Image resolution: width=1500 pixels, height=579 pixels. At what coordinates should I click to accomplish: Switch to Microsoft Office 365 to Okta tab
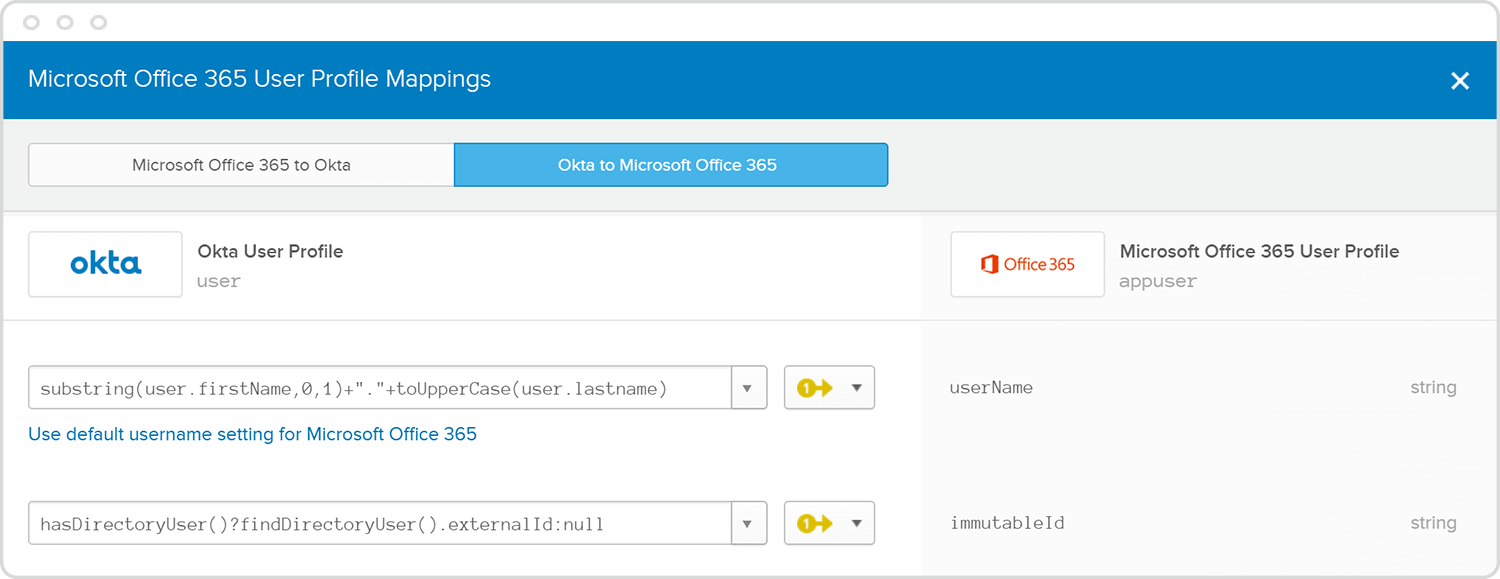240,164
